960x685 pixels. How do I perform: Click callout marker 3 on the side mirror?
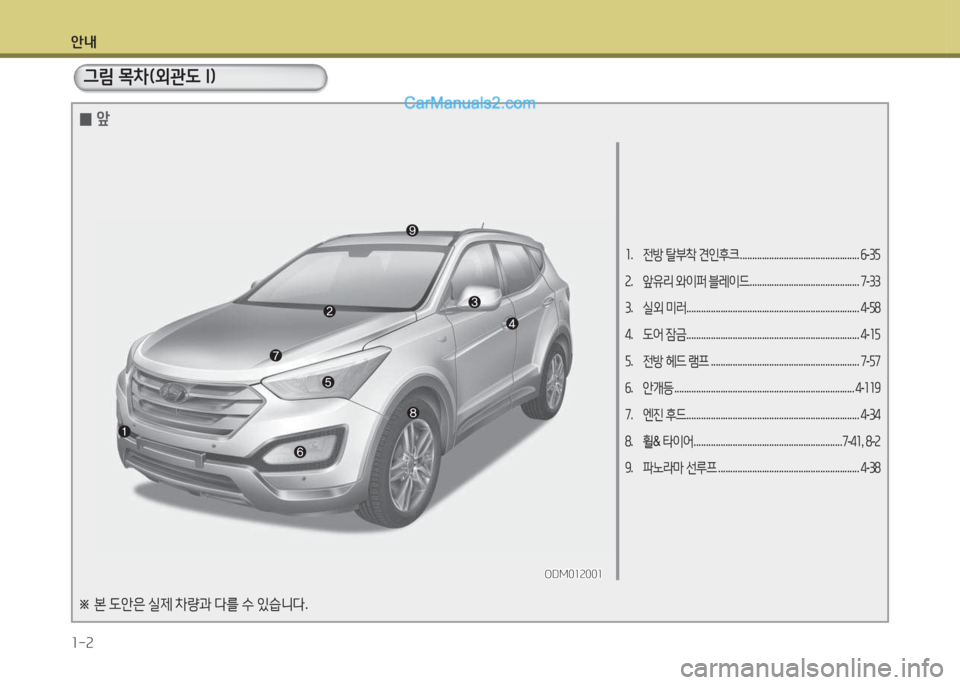click(474, 302)
